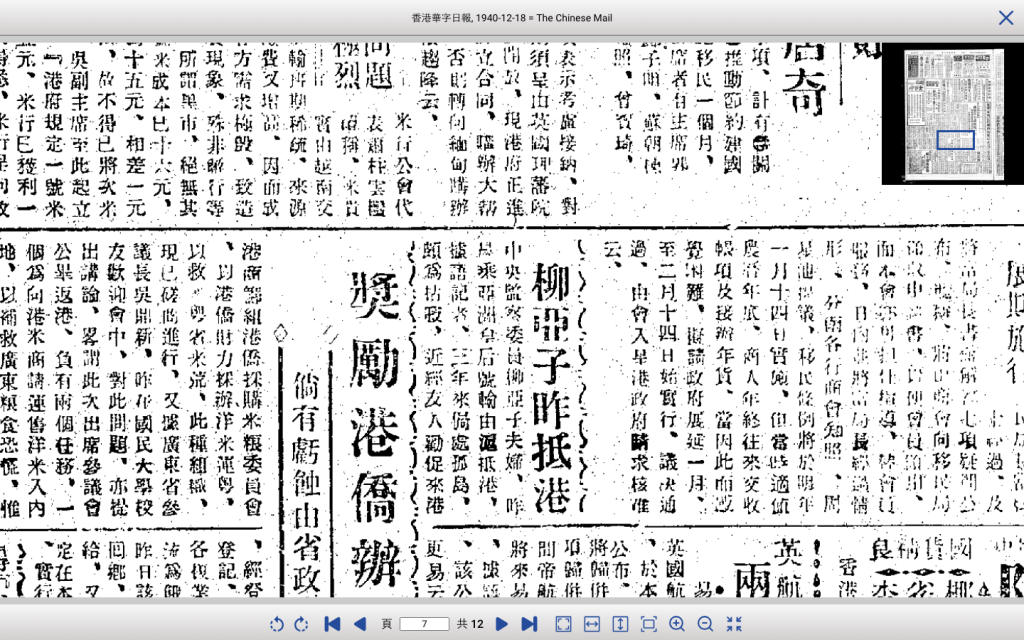Click the blue viewport box in the minimap

coord(955,140)
